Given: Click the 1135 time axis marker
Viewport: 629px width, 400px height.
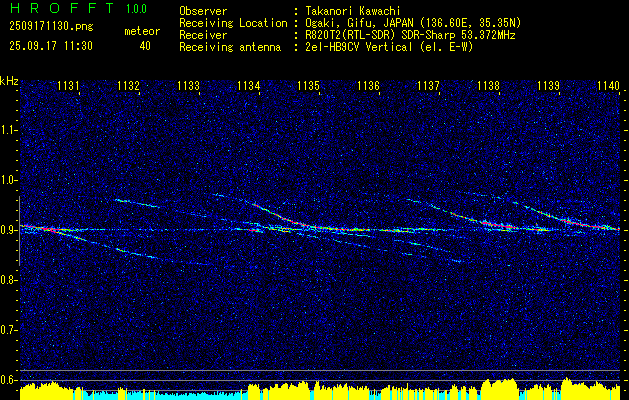Looking at the screenshot, I should (x=308, y=85).
